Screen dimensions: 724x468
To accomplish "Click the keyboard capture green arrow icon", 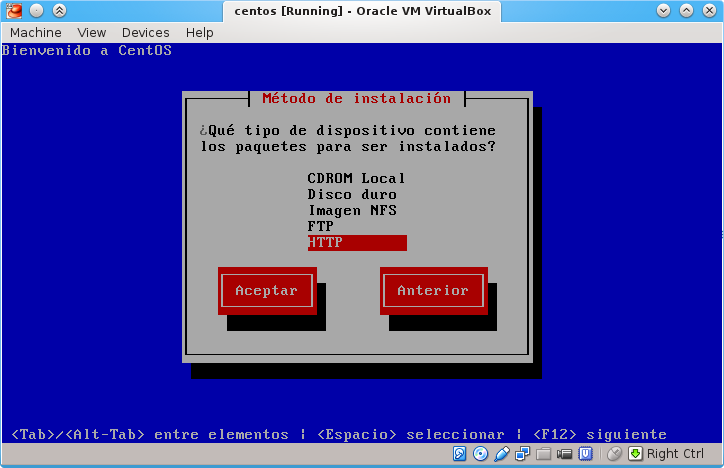I will (635, 454).
